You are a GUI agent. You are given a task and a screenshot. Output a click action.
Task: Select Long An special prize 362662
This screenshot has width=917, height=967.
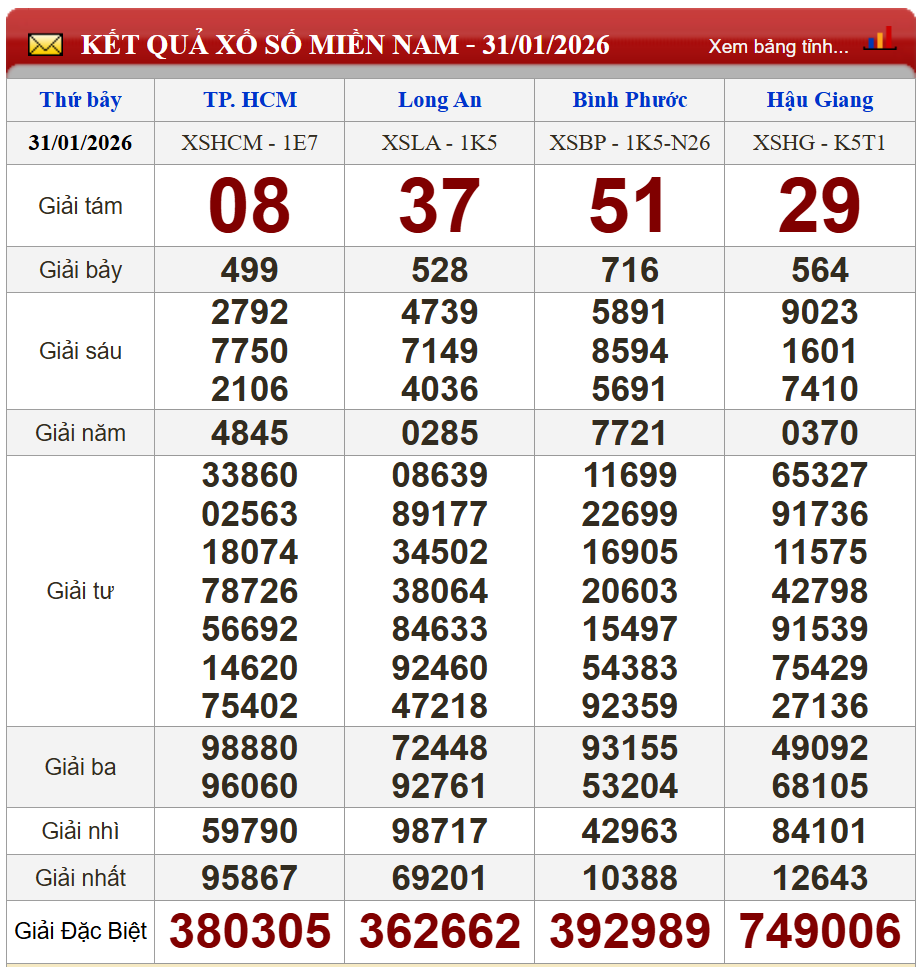(x=439, y=932)
